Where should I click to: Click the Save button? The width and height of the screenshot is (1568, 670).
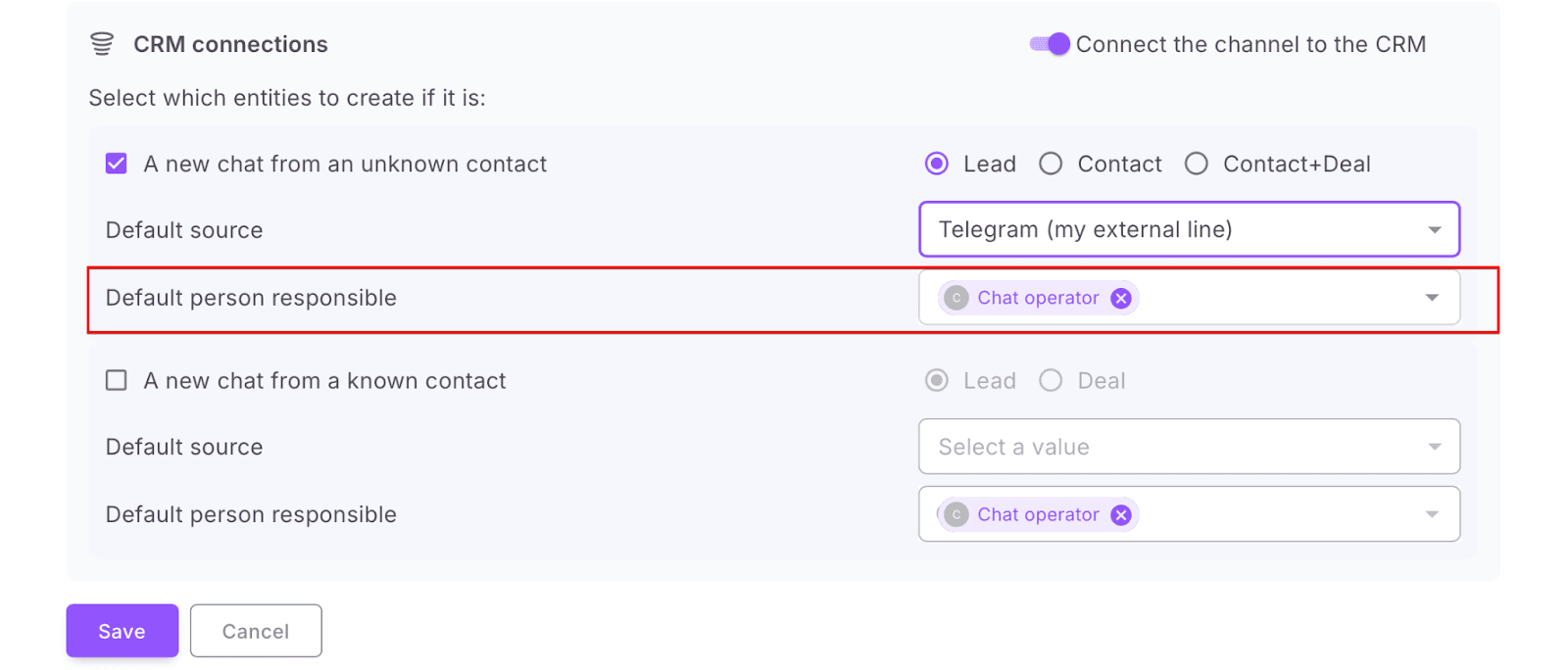[122, 631]
